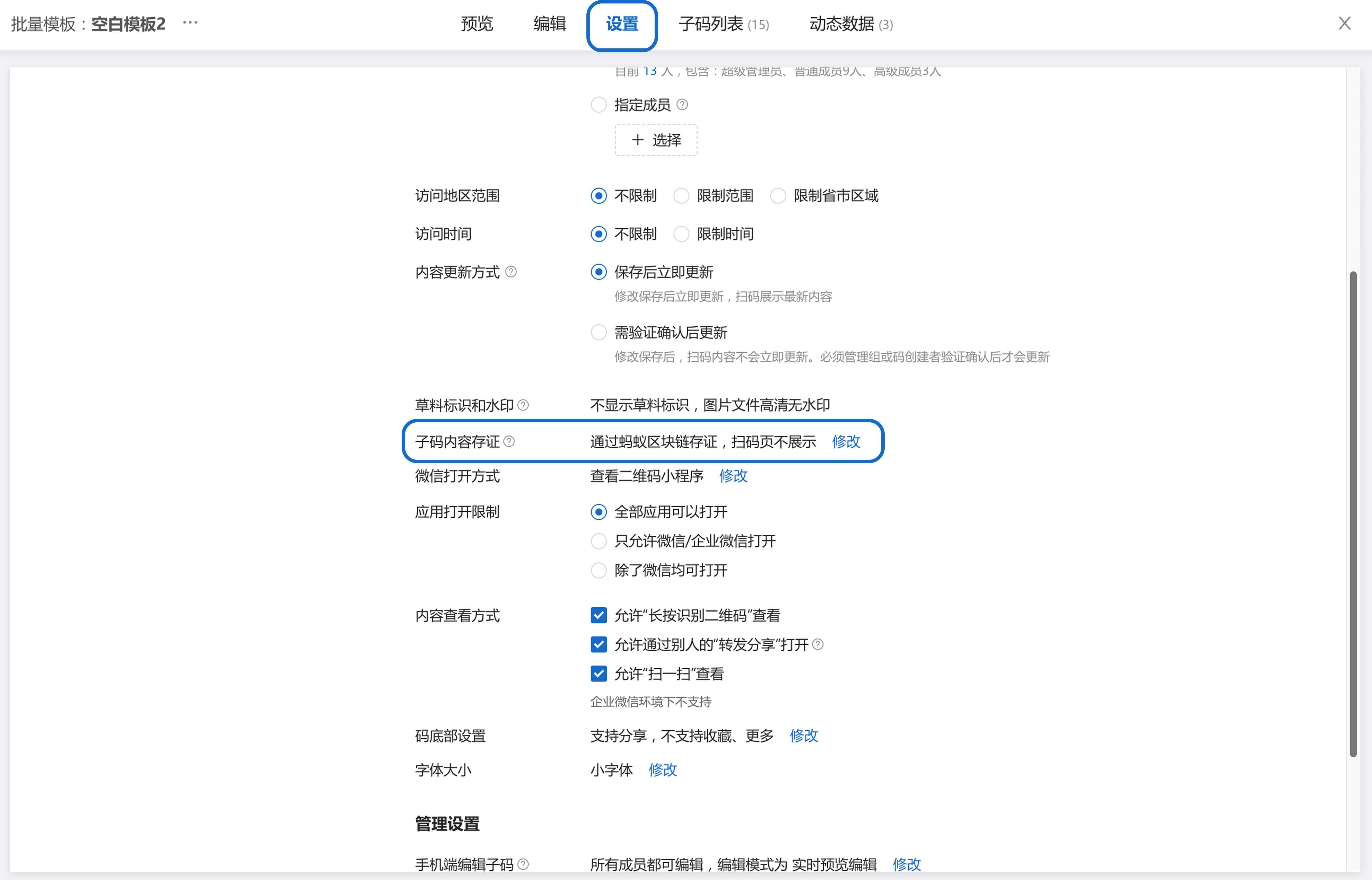Click 修改 link for 字体大小

tap(662, 770)
